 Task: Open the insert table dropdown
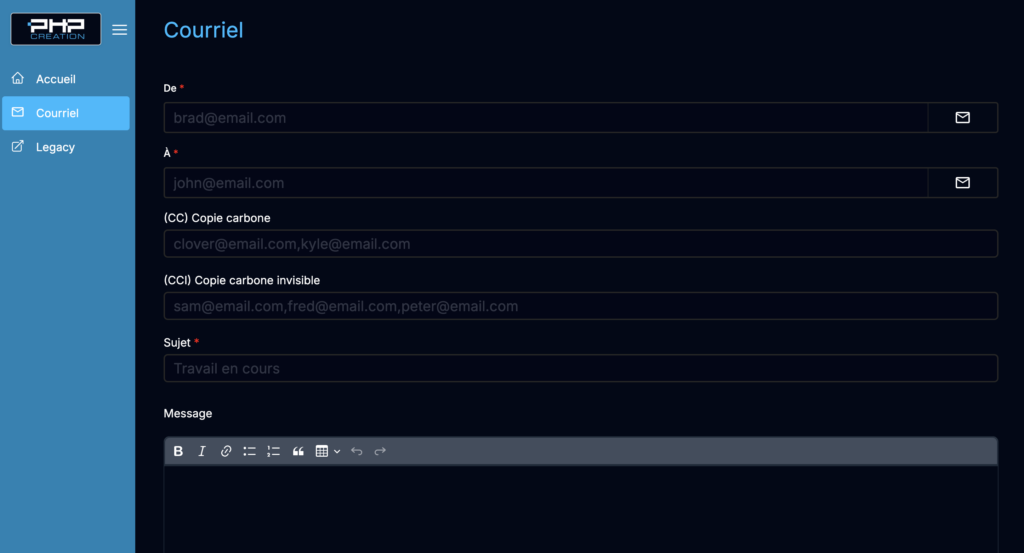click(x=328, y=451)
